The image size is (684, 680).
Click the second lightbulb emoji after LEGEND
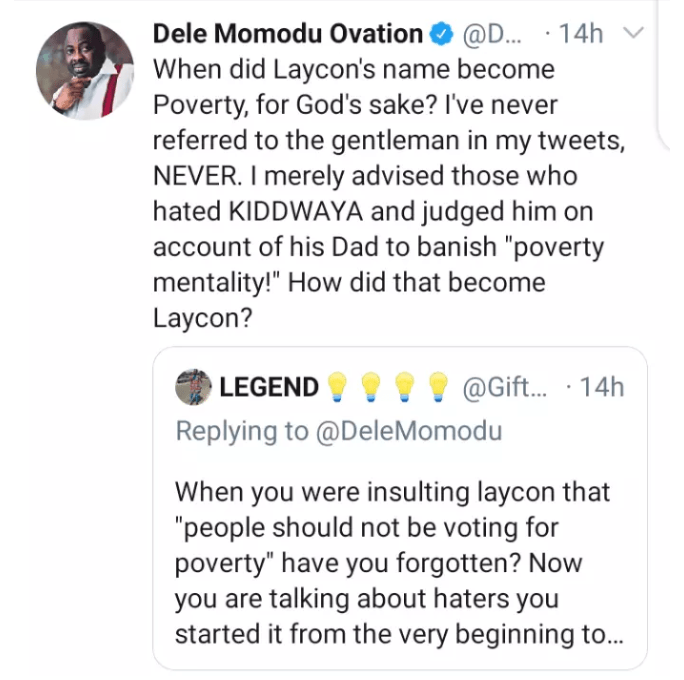pos(372,387)
